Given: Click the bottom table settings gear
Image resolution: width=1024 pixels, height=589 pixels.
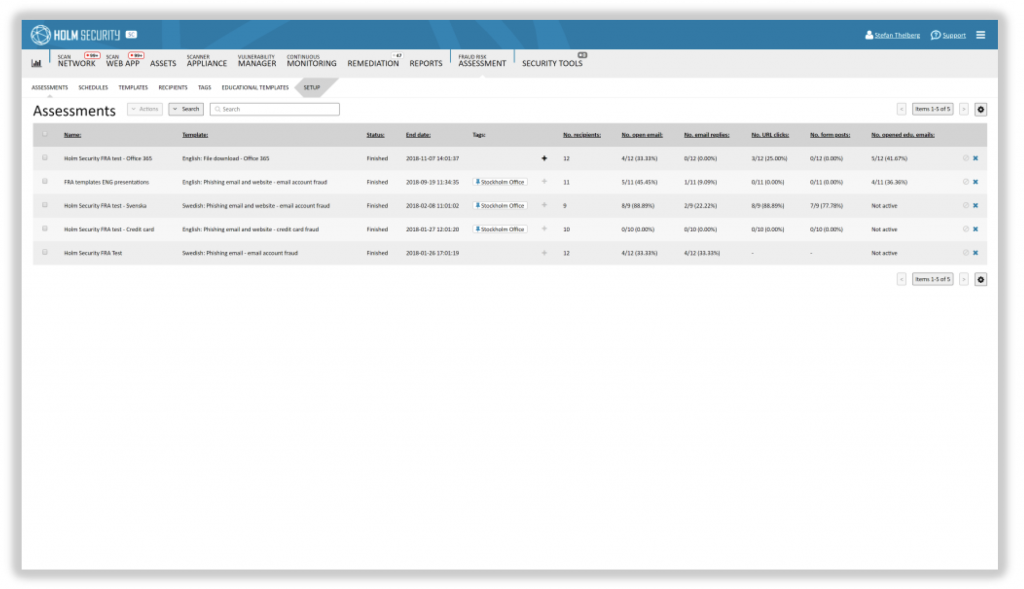Looking at the screenshot, I should click(980, 279).
